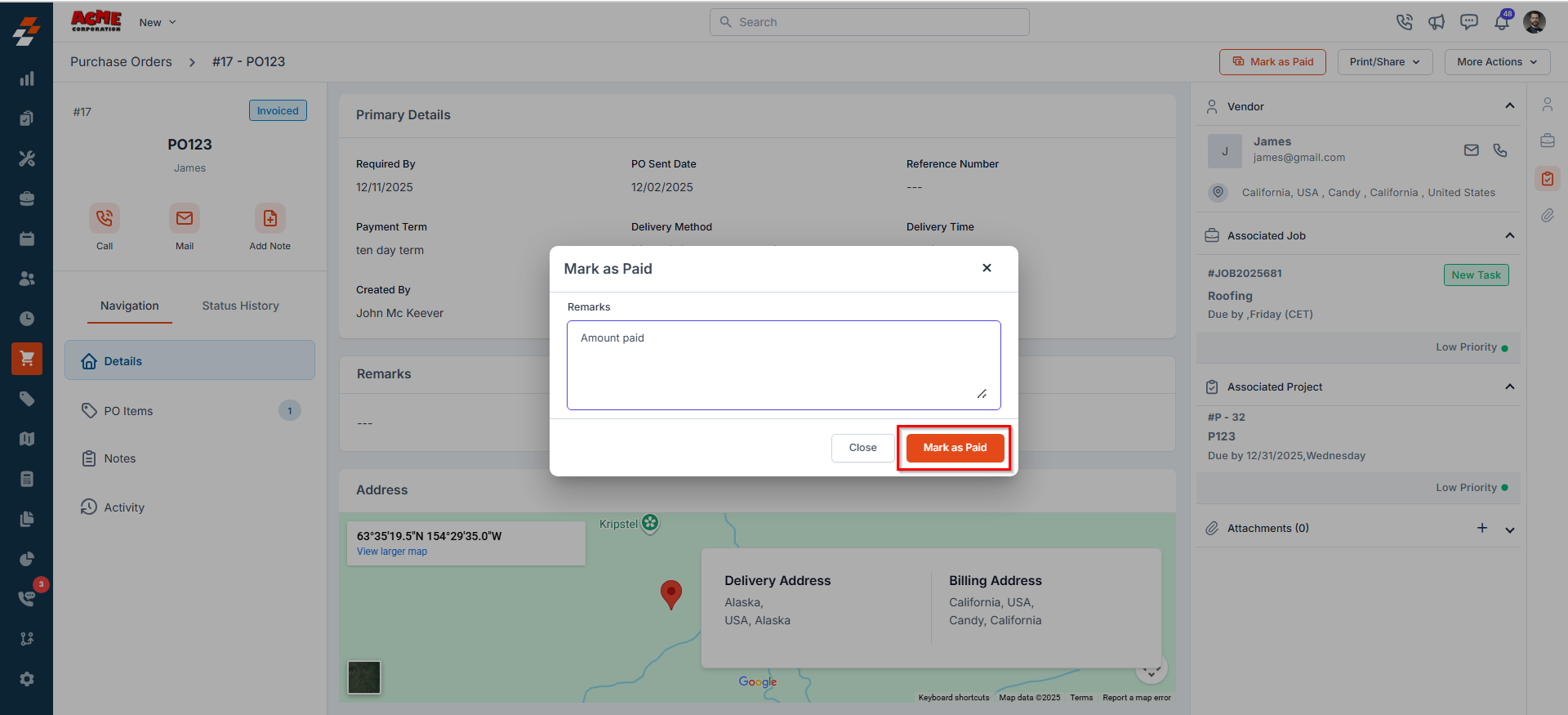Screen dimensions: 1568x715
Task: Collapse the Vendor section
Action: (1510, 106)
